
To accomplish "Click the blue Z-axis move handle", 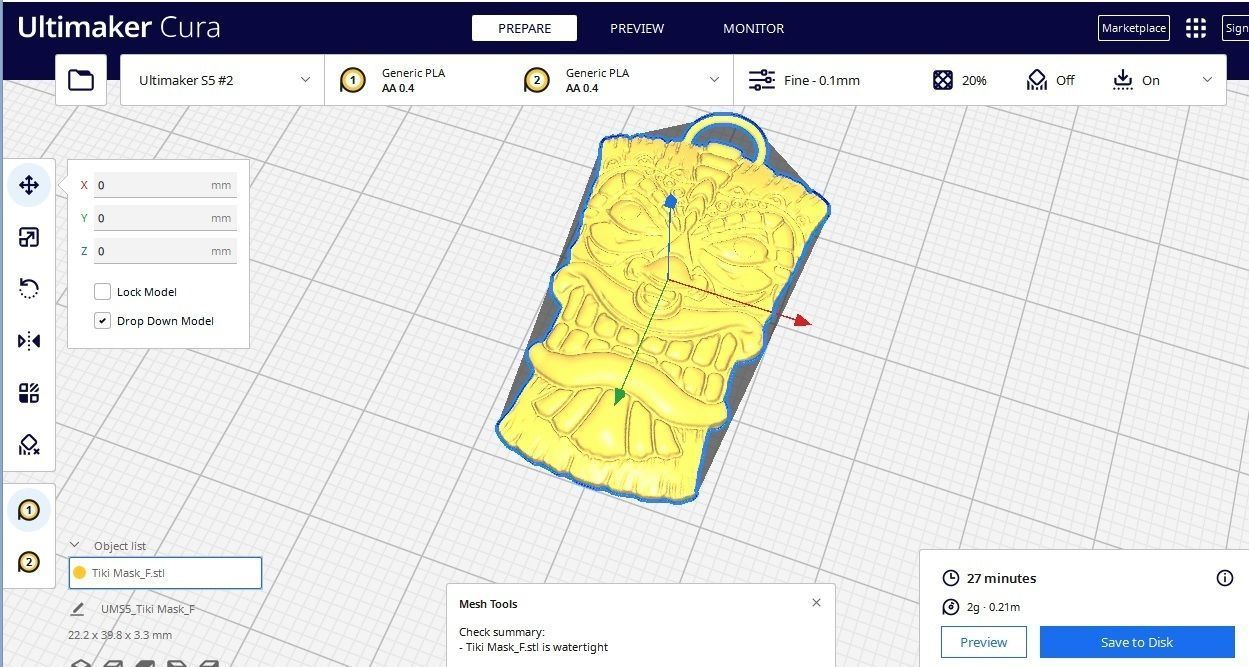I will [x=671, y=202].
